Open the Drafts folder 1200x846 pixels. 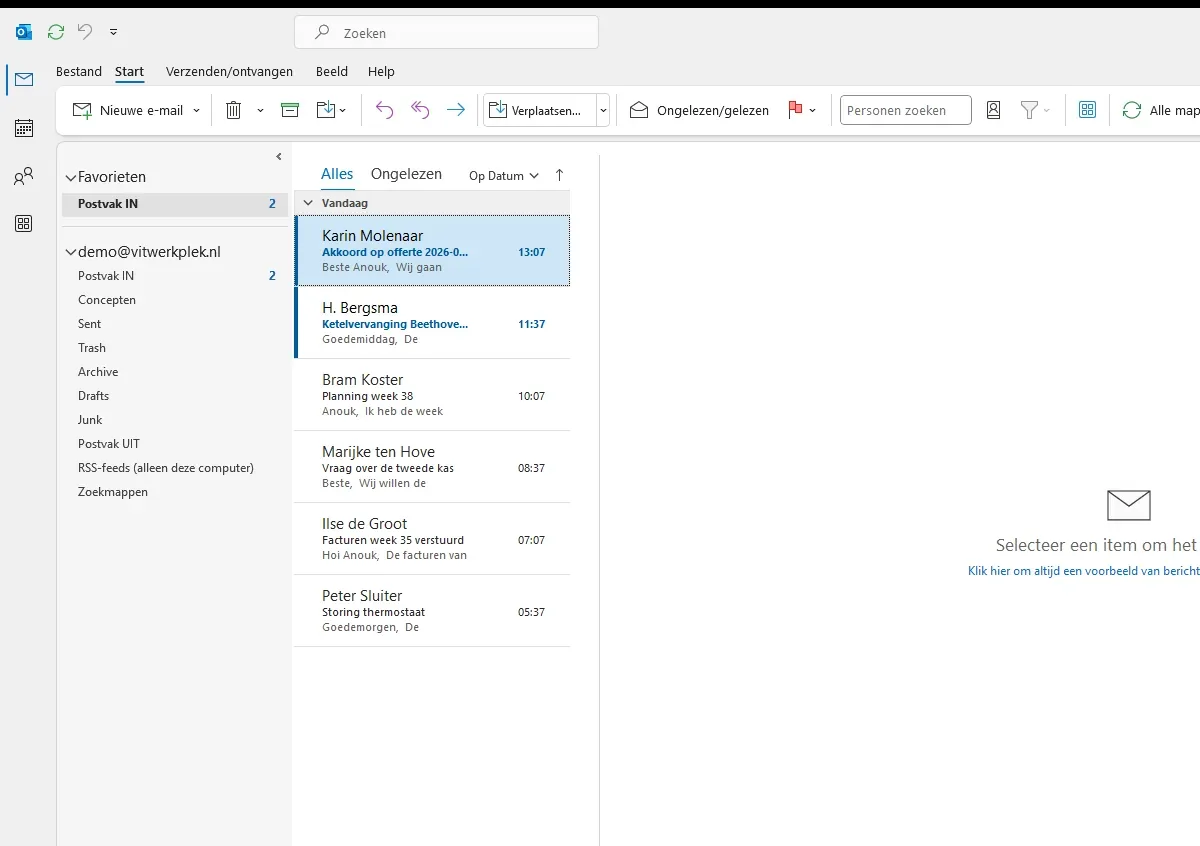(x=94, y=396)
